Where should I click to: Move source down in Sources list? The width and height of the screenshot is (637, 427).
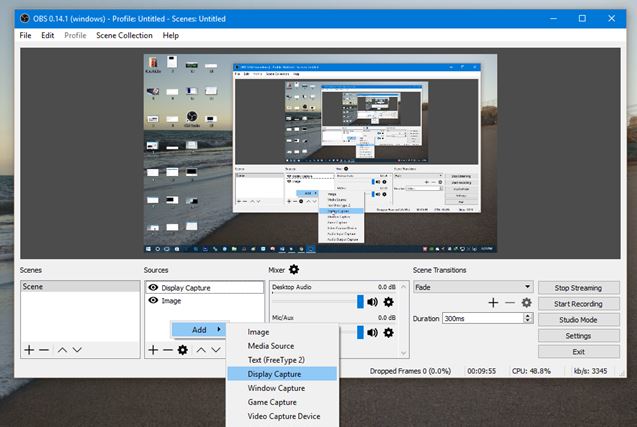(x=216, y=349)
